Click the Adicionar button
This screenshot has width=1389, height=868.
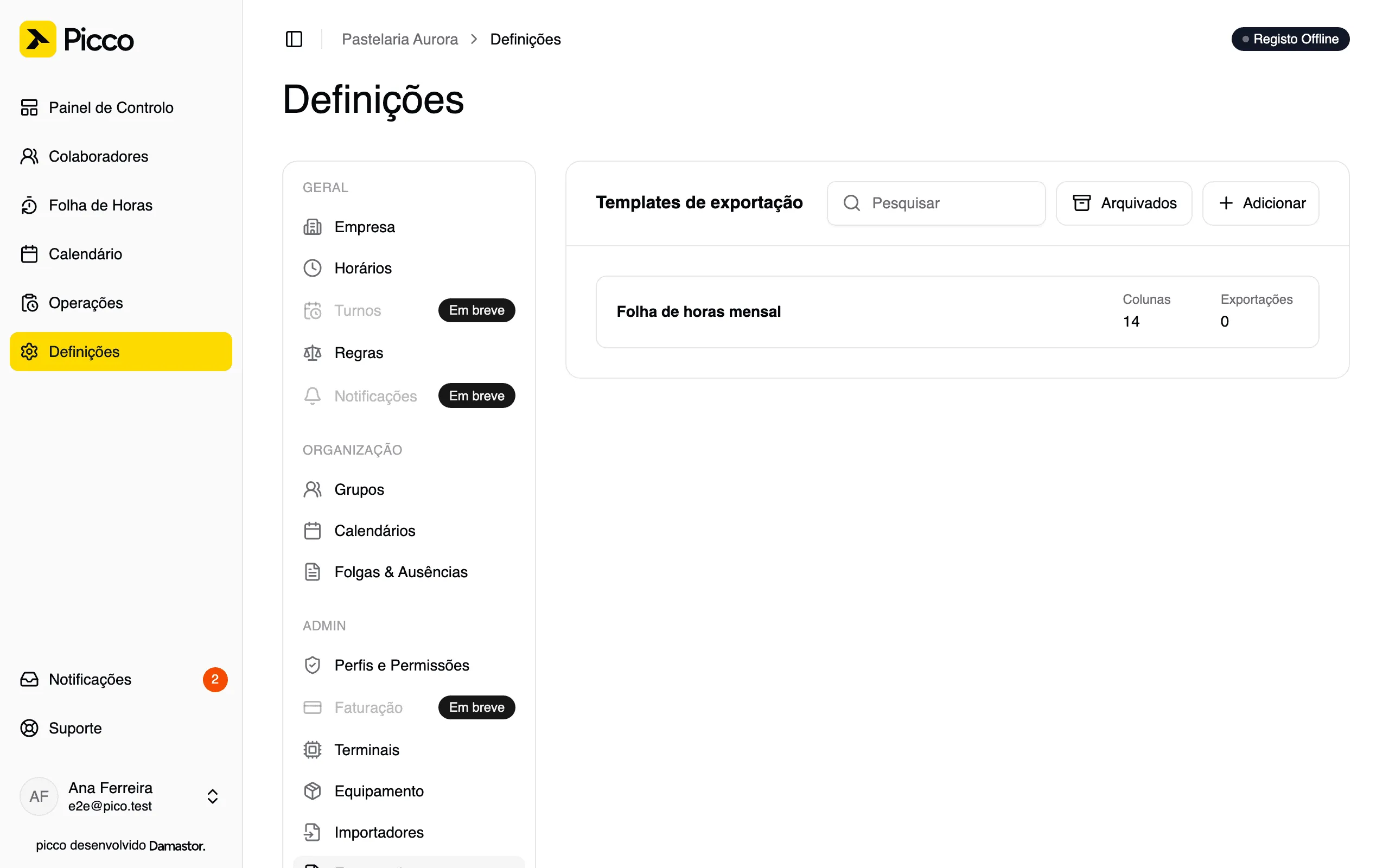point(1260,203)
